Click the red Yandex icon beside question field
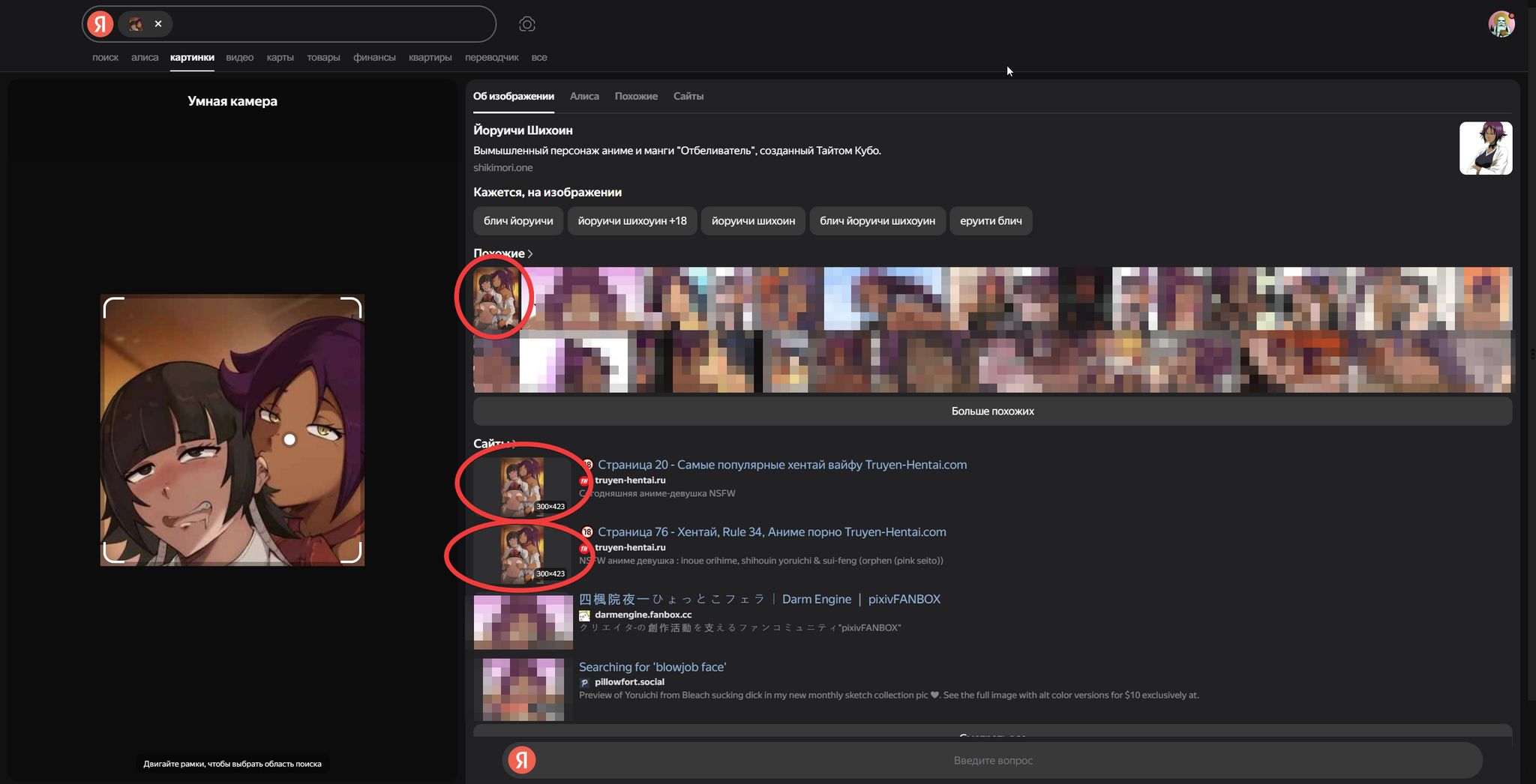Screen dimensions: 1536x784 click(522, 760)
